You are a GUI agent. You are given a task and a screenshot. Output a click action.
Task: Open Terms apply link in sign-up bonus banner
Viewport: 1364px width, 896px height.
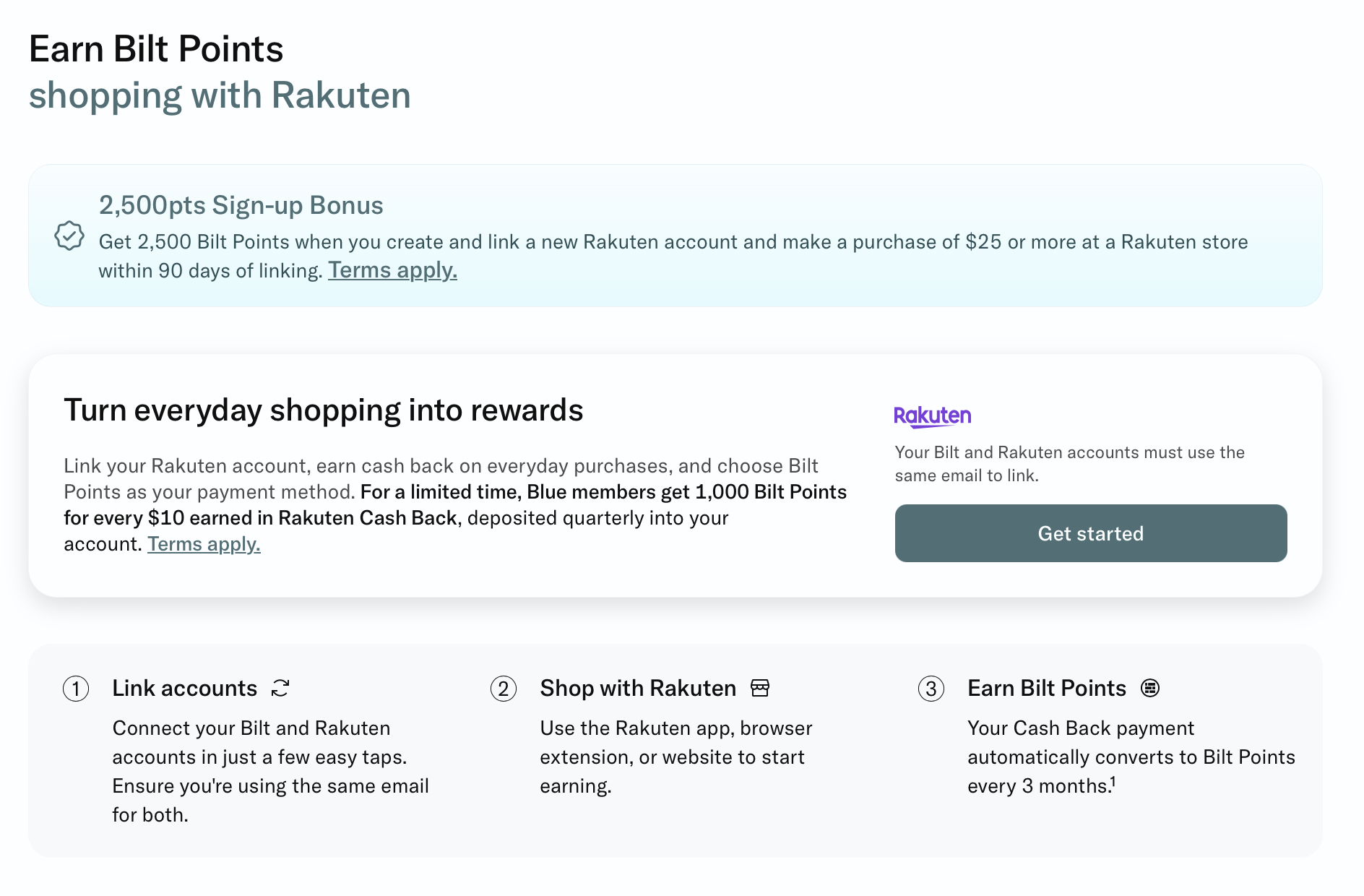(x=392, y=270)
